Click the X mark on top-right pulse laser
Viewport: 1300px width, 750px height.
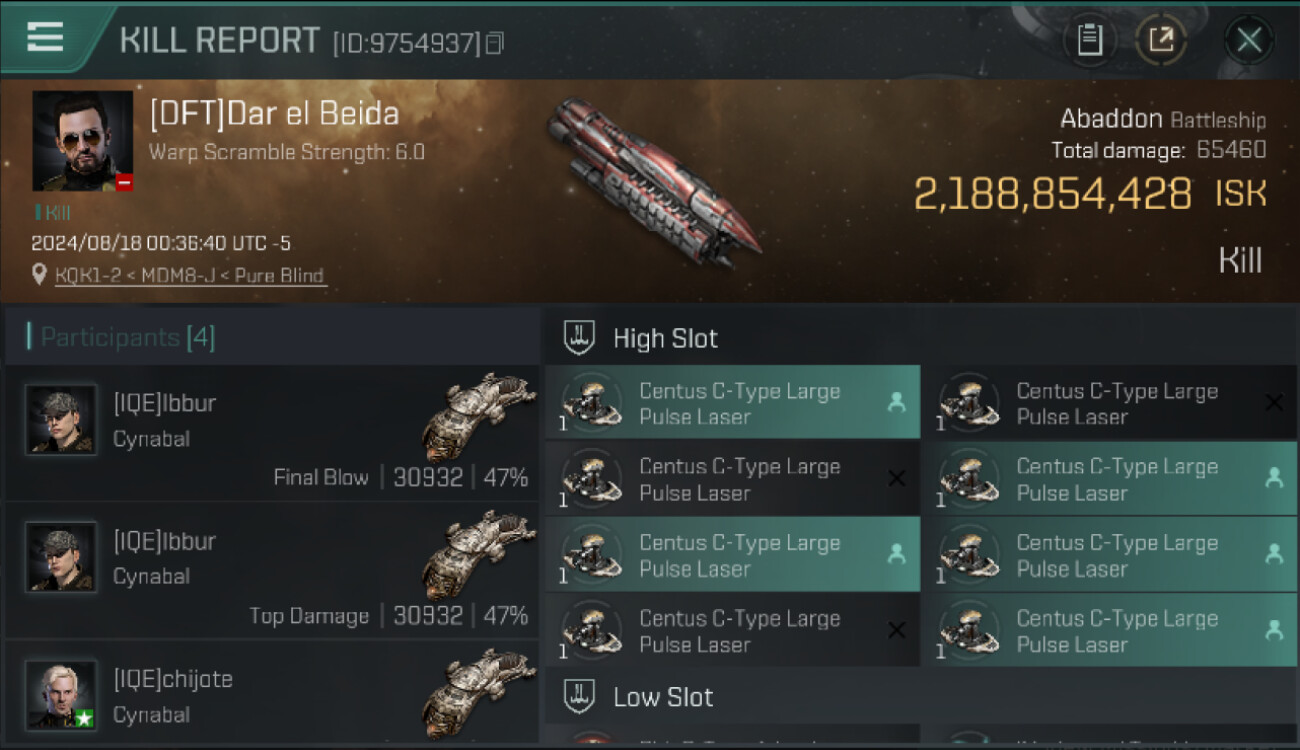pyautogui.click(x=1273, y=403)
